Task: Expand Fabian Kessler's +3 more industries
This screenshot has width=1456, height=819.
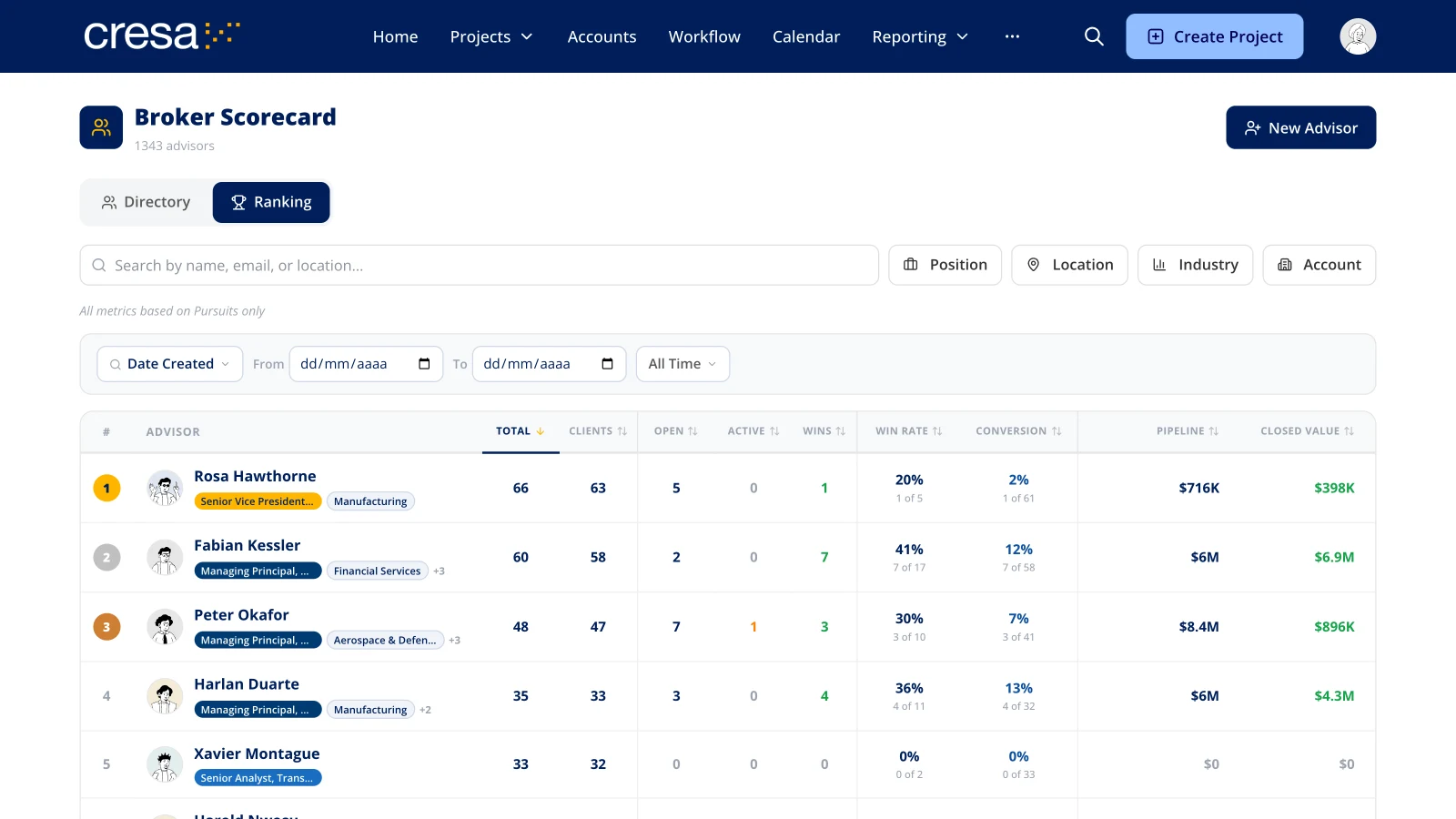Action: [439, 571]
